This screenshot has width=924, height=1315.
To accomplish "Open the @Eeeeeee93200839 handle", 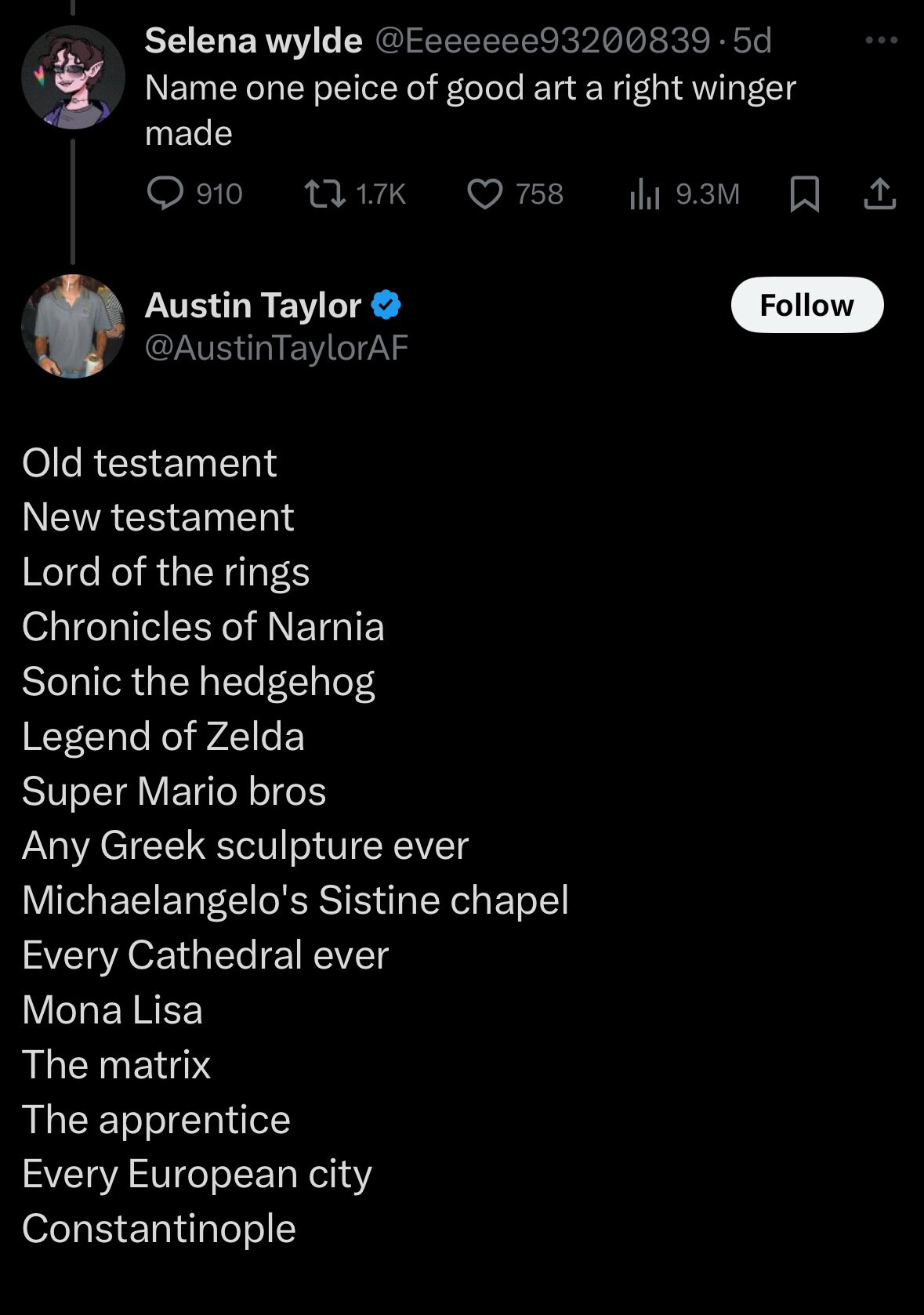I will 543,41.
